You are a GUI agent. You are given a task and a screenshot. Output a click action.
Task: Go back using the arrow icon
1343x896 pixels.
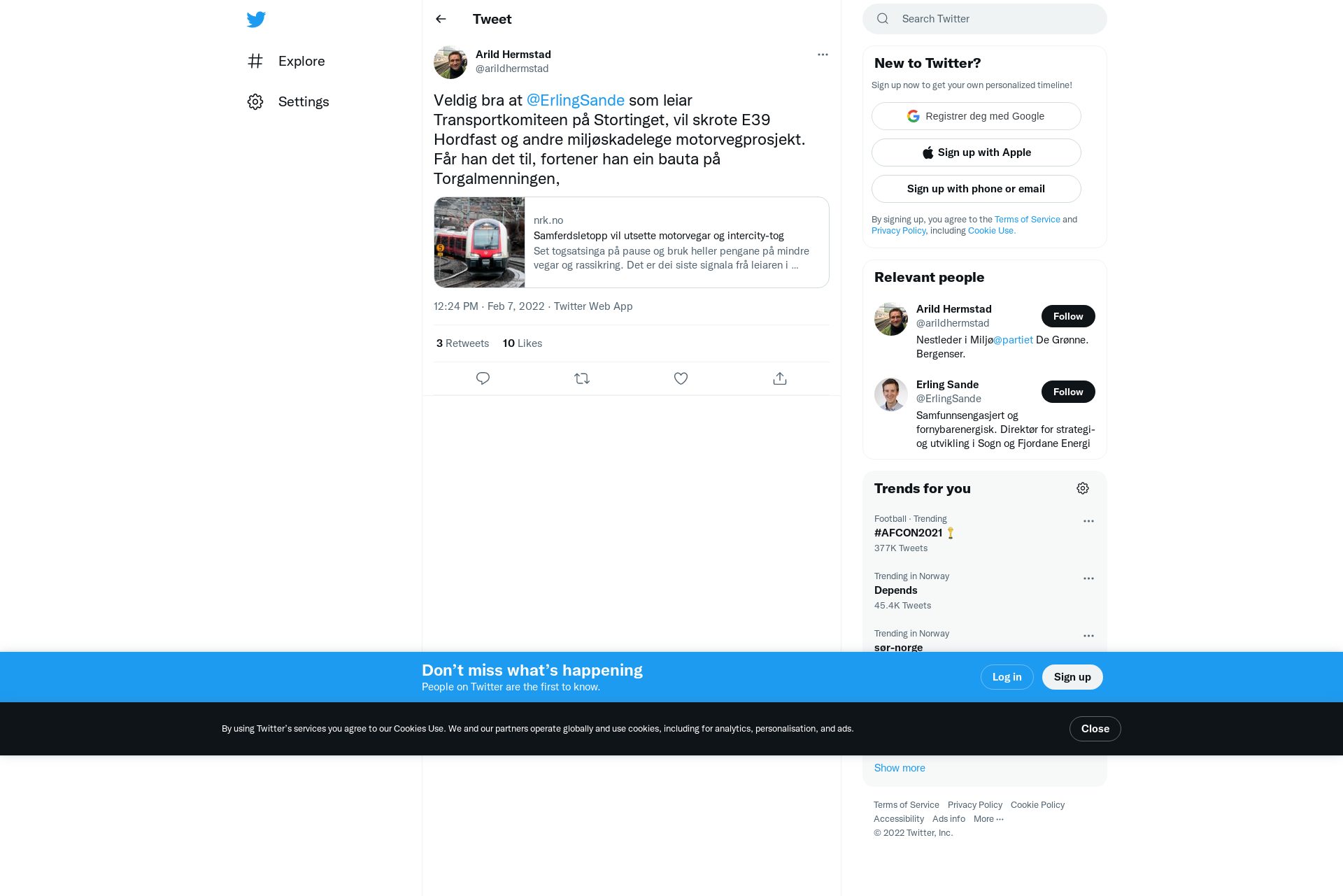441,19
